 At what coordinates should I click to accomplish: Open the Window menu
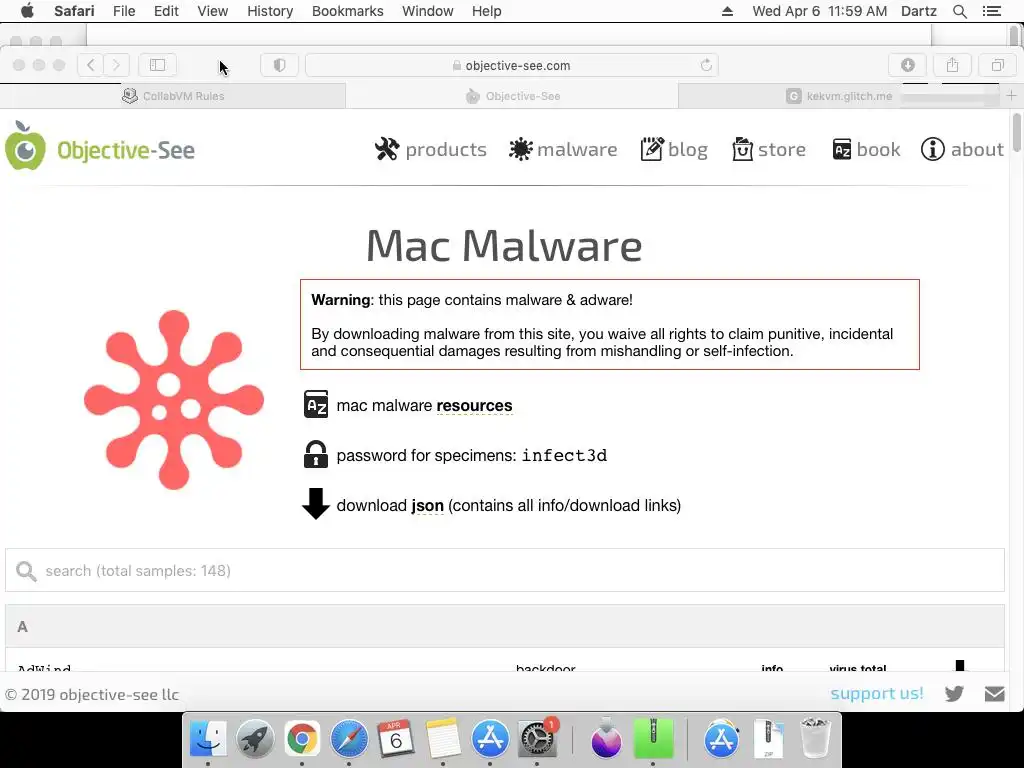(x=428, y=11)
